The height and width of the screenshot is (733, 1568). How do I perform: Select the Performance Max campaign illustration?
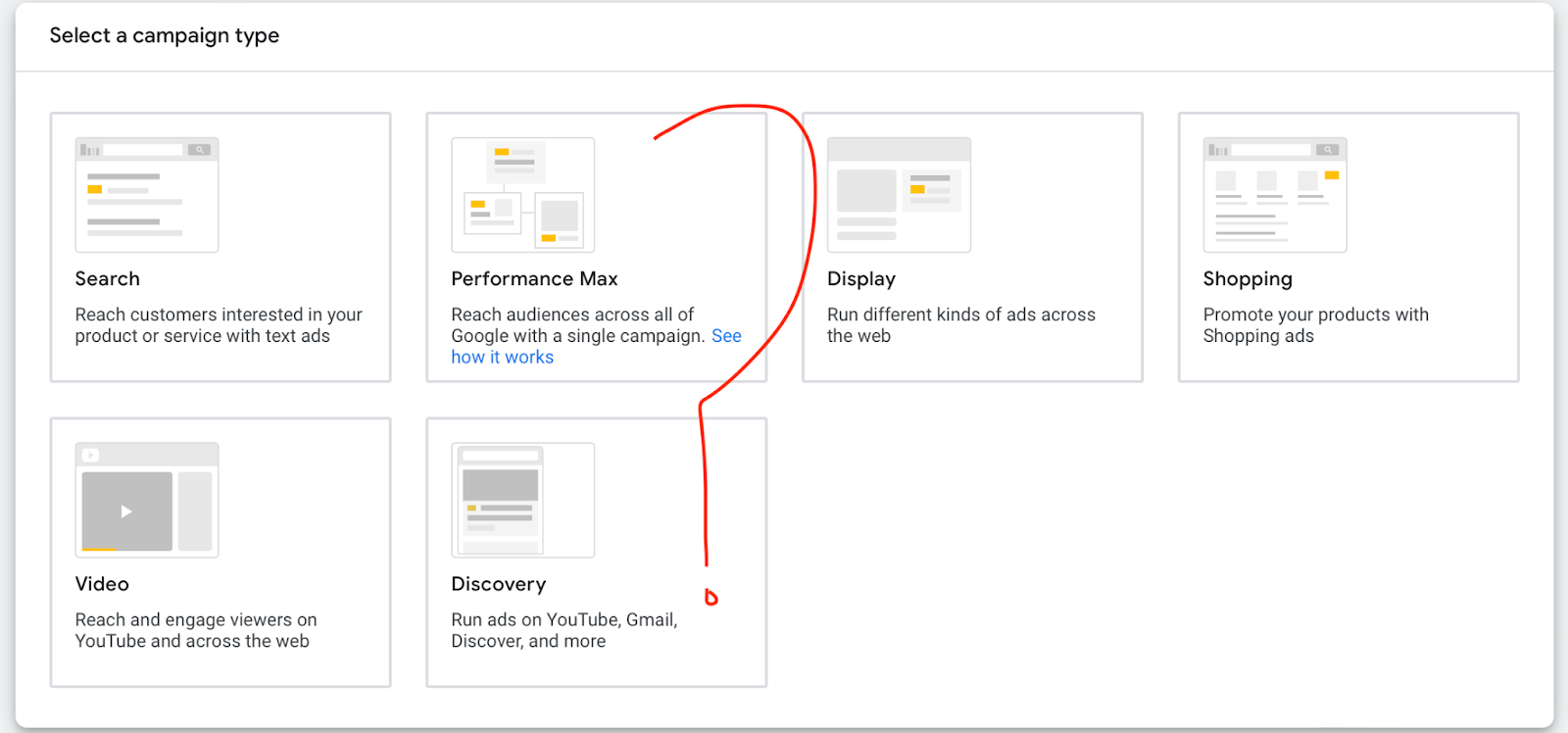coord(523,195)
